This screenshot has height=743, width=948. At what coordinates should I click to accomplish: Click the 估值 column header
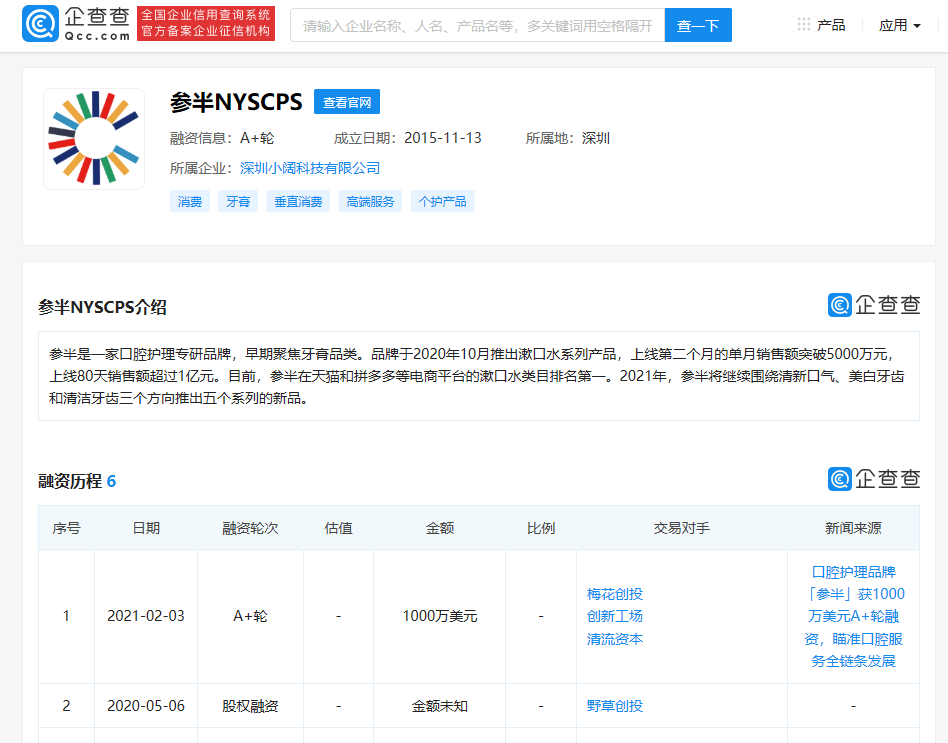click(338, 528)
